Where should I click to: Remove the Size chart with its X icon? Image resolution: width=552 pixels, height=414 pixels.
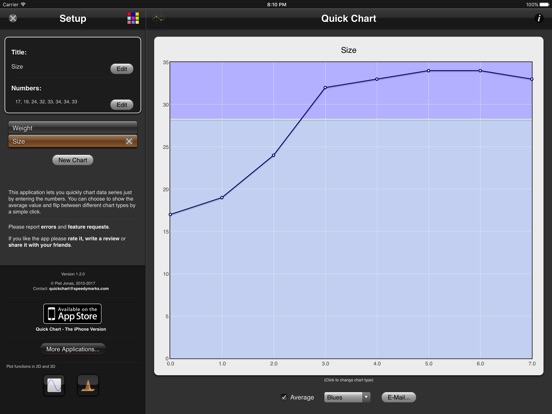coord(129,141)
